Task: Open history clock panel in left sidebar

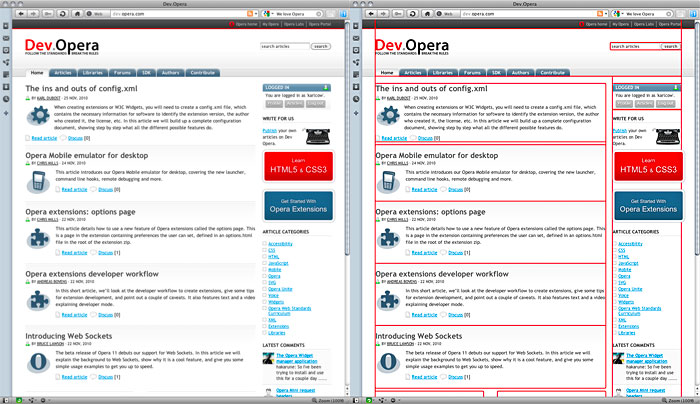Action: pyautogui.click(x=6, y=99)
